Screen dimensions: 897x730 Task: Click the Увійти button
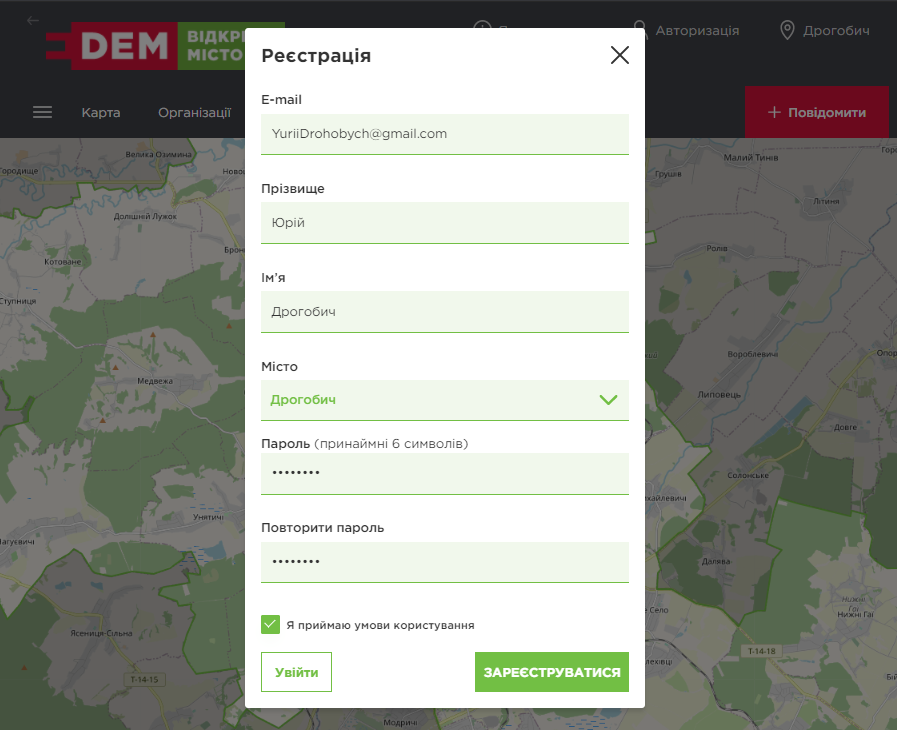tap(296, 672)
